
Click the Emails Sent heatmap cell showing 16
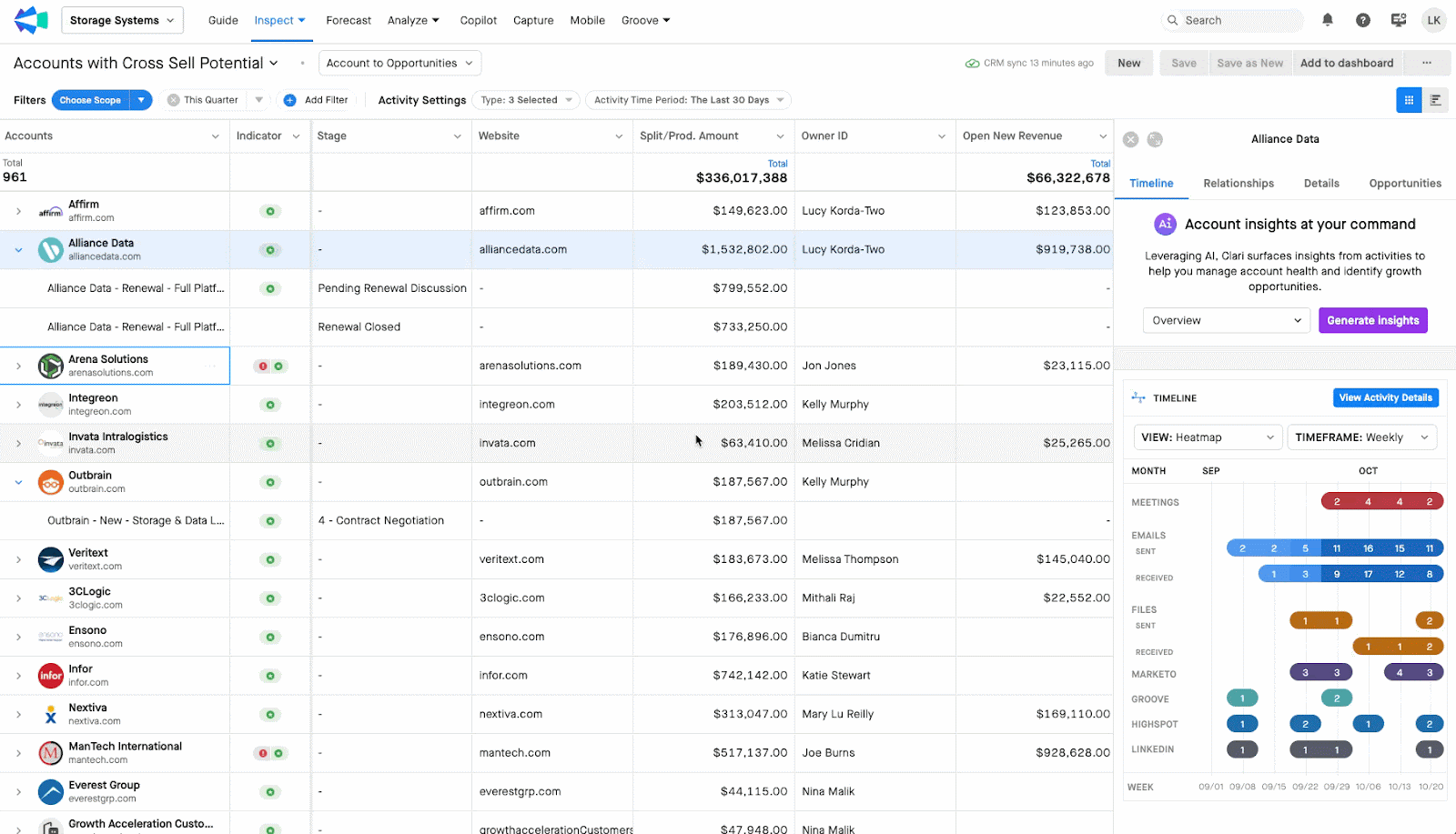tap(1368, 548)
